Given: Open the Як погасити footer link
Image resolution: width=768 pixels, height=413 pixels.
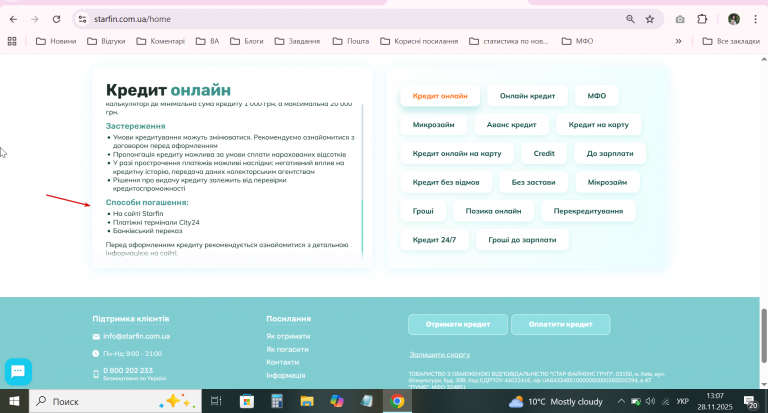Looking at the screenshot, I should click(x=288, y=349).
